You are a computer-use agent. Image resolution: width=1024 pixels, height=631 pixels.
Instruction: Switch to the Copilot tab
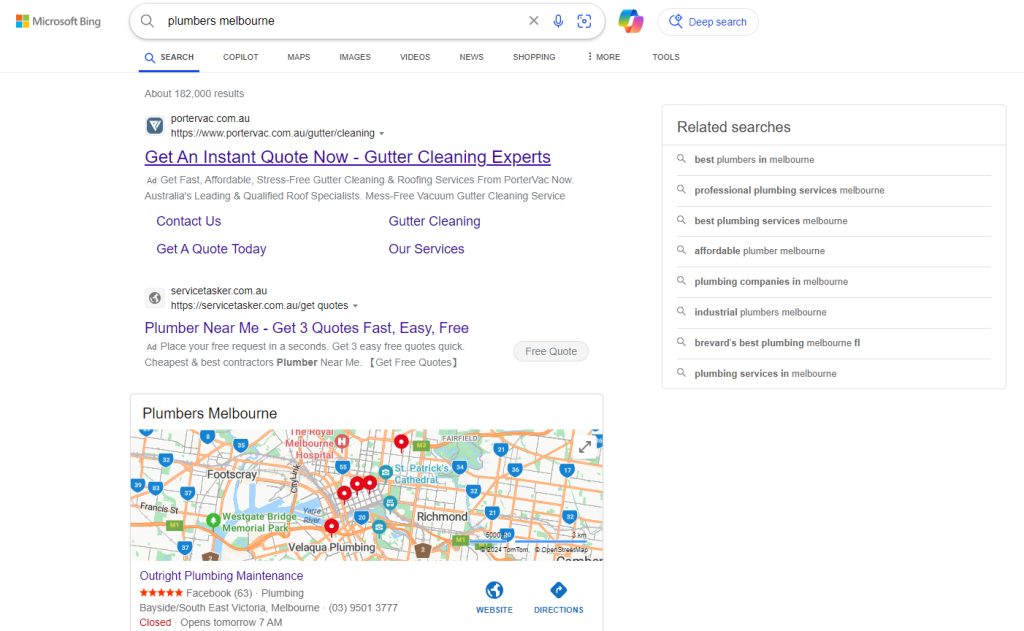click(x=240, y=57)
